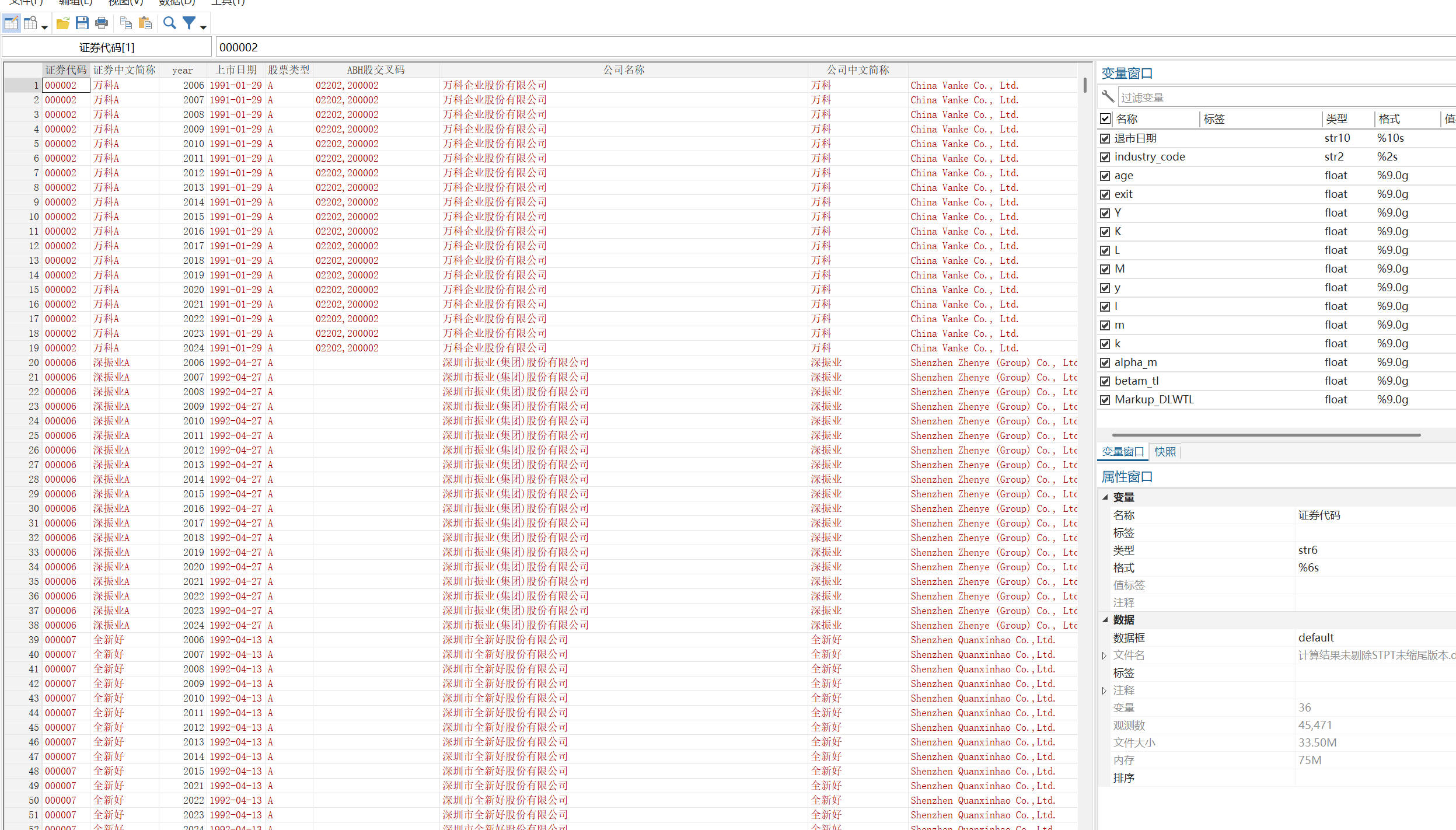Expand the 文件名 property row
The image size is (1456, 830).
(1104, 655)
